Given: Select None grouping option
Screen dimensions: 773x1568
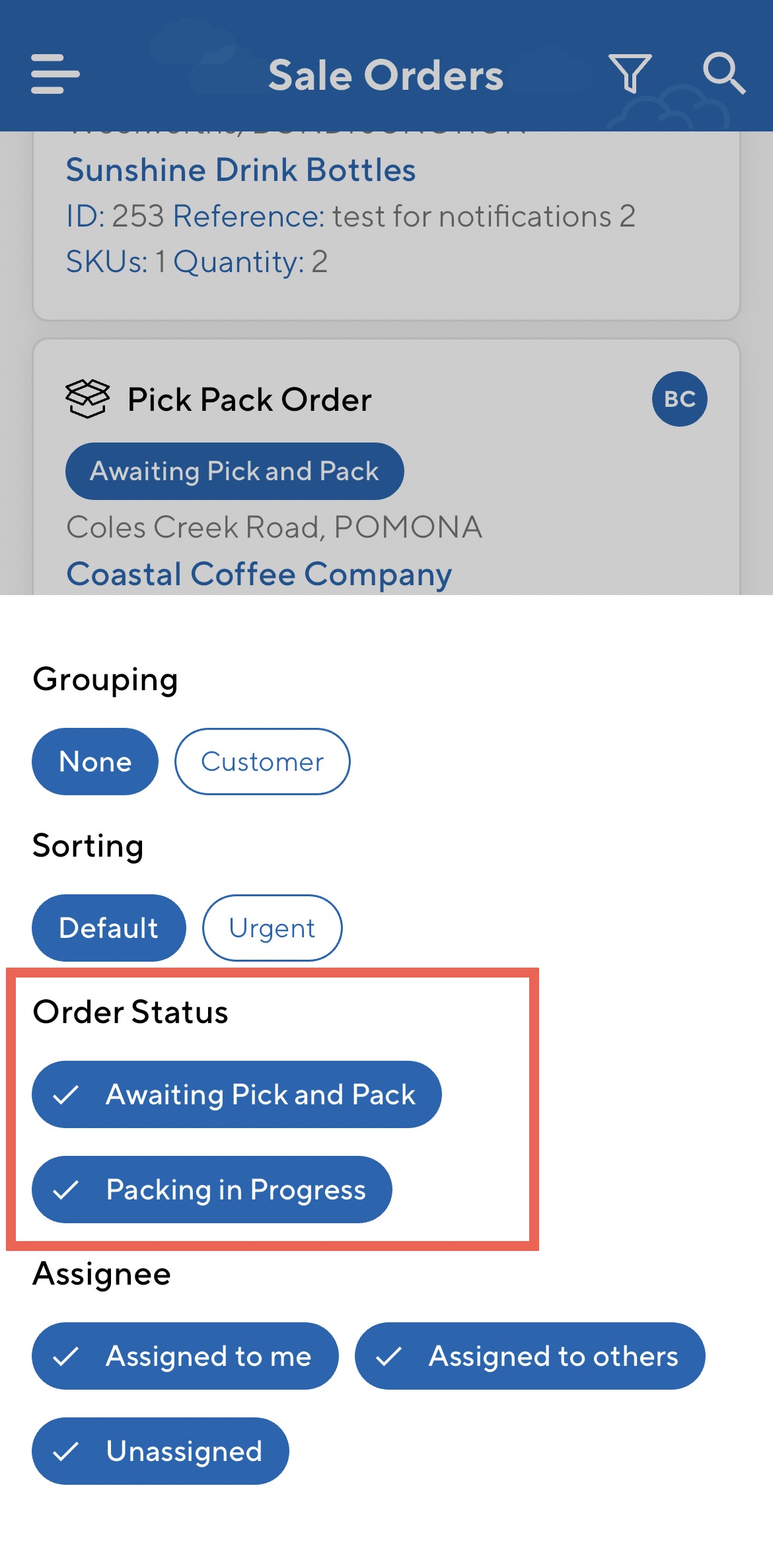Looking at the screenshot, I should pyautogui.click(x=95, y=762).
